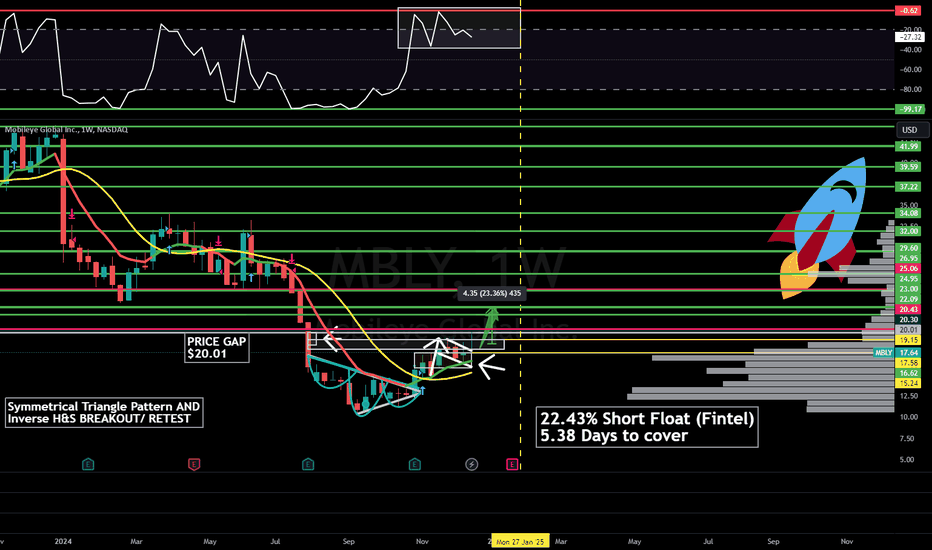Select the rocket sticker drawing

point(818,228)
